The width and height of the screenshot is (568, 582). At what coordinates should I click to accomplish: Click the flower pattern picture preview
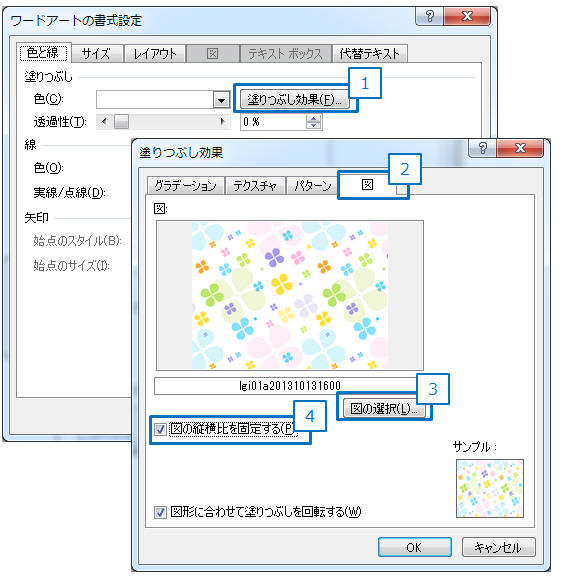point(290,295)
